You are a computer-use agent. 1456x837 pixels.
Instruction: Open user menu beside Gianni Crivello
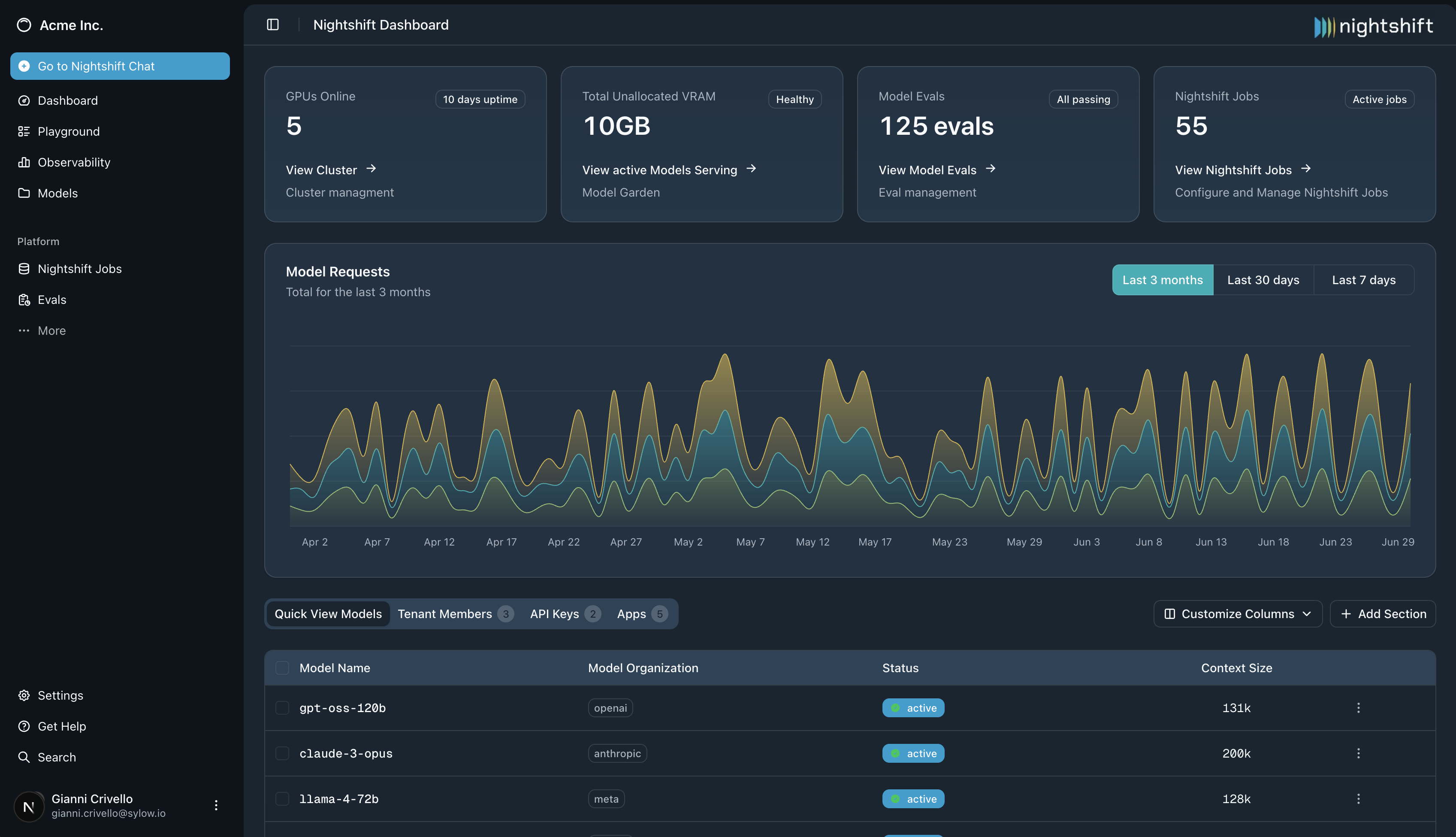(216, 805)
